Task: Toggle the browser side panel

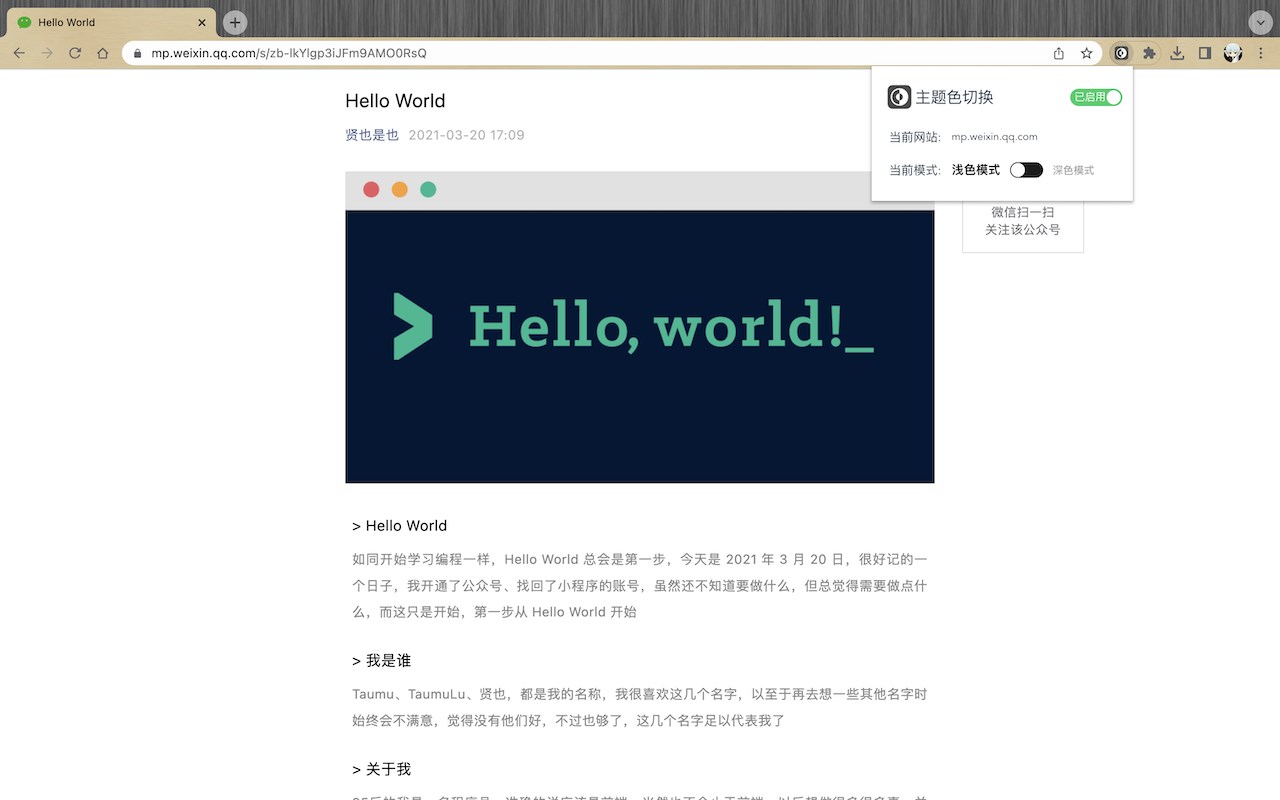Action: [1205, 53]
